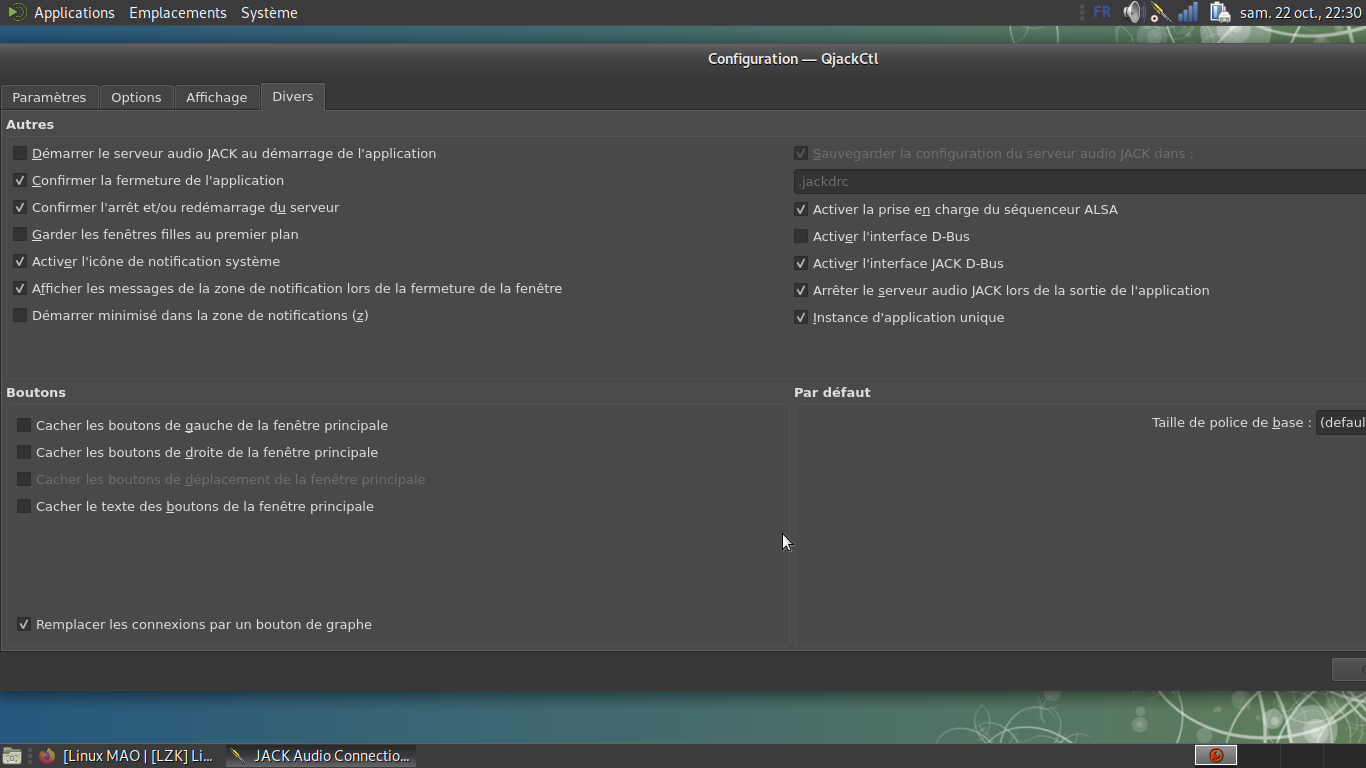Disable Activer l'interface JACK D-Bus
1366x768 pixels.
pyautogui.click(x=801, y=263)
